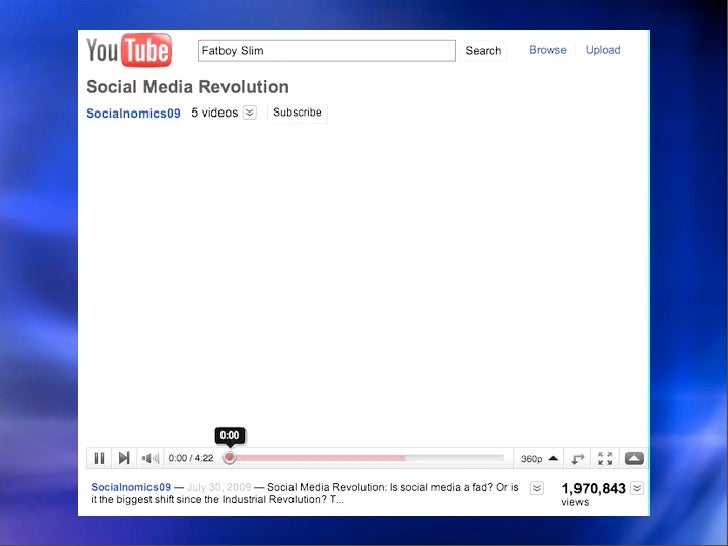Toggle the expand player size icon
The width and height of the screenshot is (728, 546).
point(577,459)
